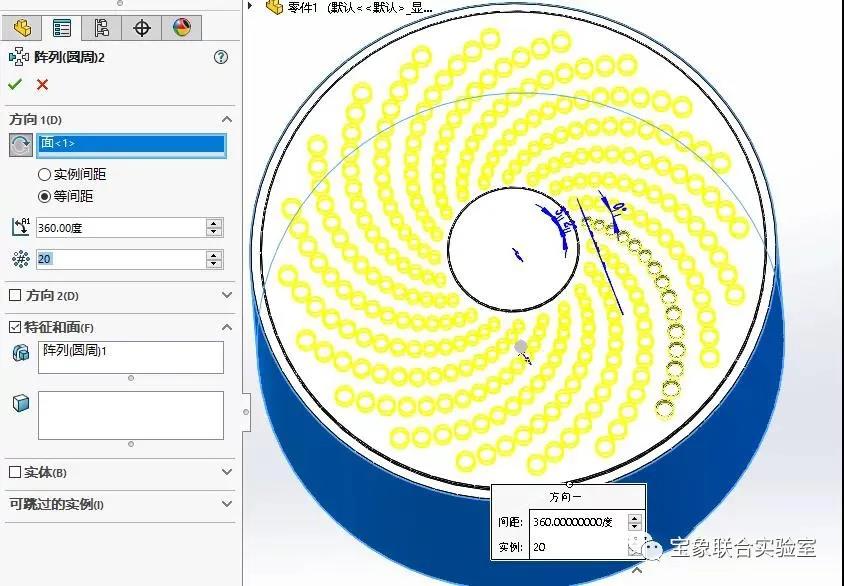Cancel pattern with red X
This screenshot has width=844, height=586.
(42, 84)
